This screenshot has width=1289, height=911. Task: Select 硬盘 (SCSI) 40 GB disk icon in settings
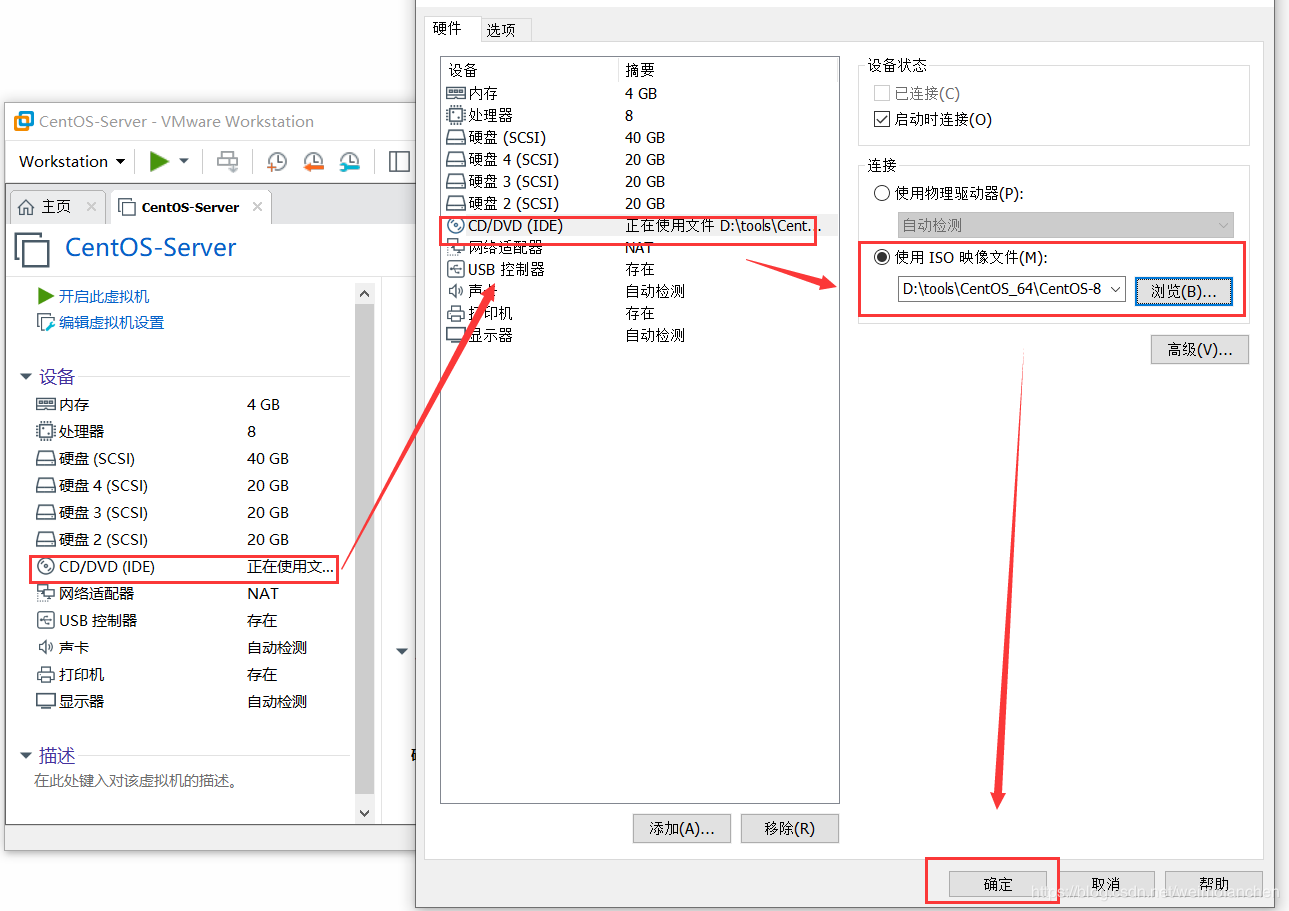[456, 137]
